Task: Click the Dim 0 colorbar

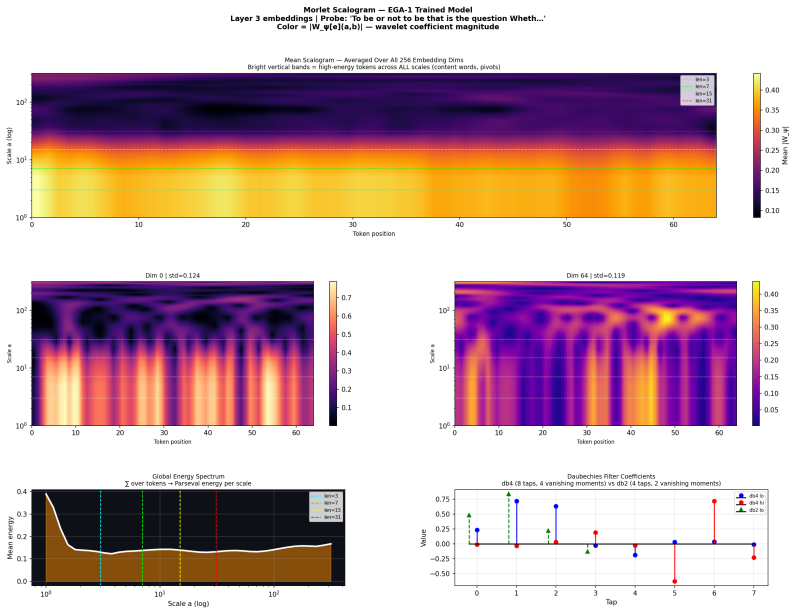Action: tap(333, 353)
